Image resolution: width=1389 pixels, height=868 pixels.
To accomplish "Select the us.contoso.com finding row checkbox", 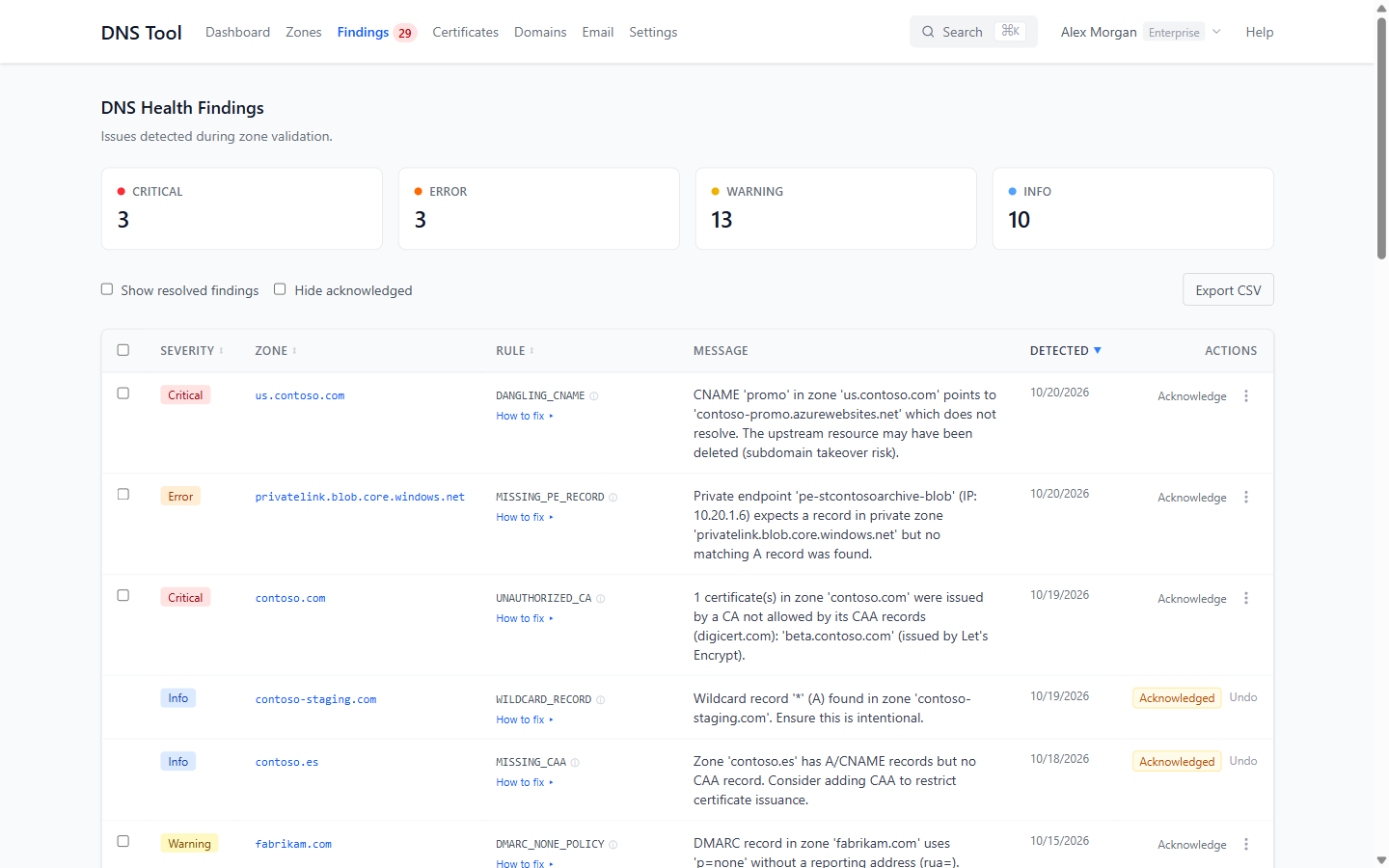I will coord(123,393).
